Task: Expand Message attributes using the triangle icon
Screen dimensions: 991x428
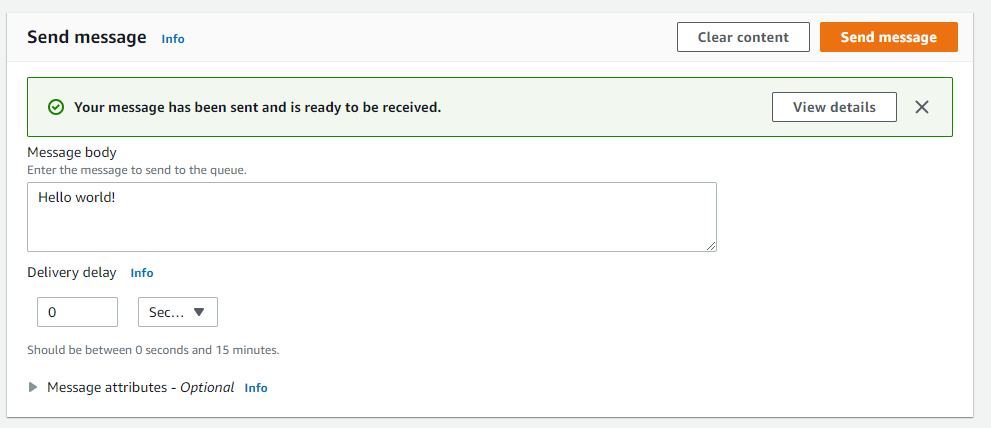Action: 33,388
